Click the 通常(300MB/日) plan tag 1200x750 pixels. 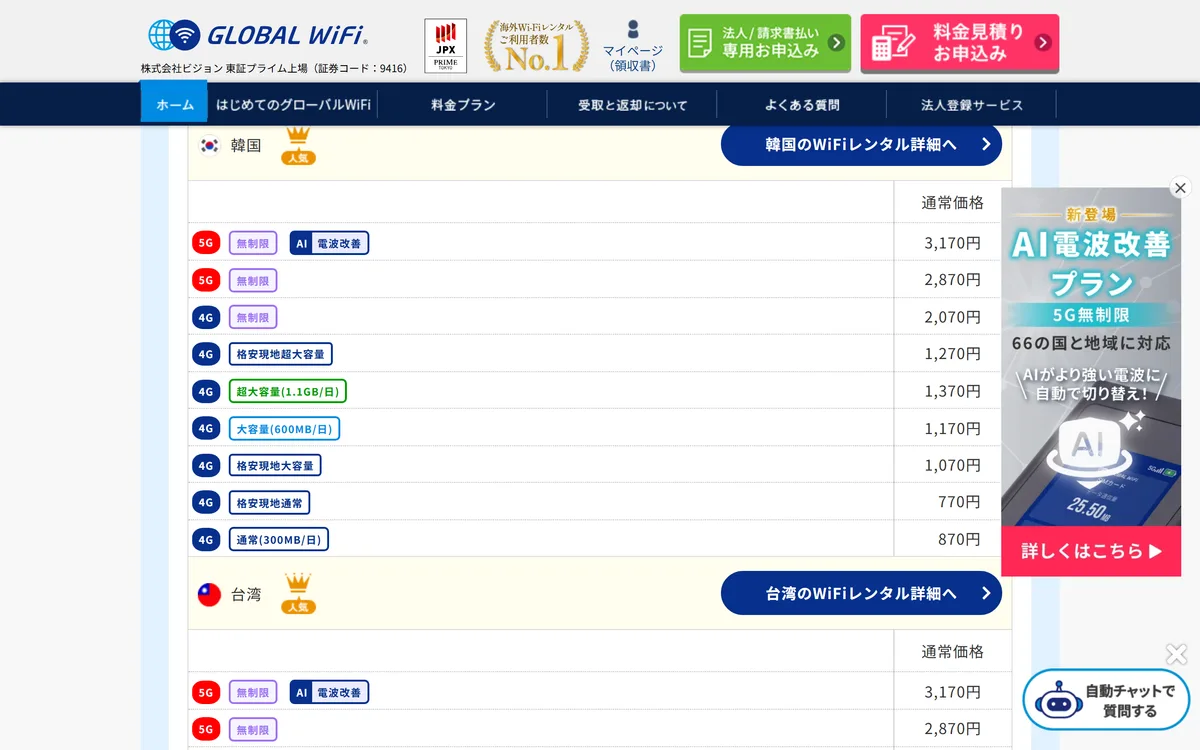[x=278, y=539]
